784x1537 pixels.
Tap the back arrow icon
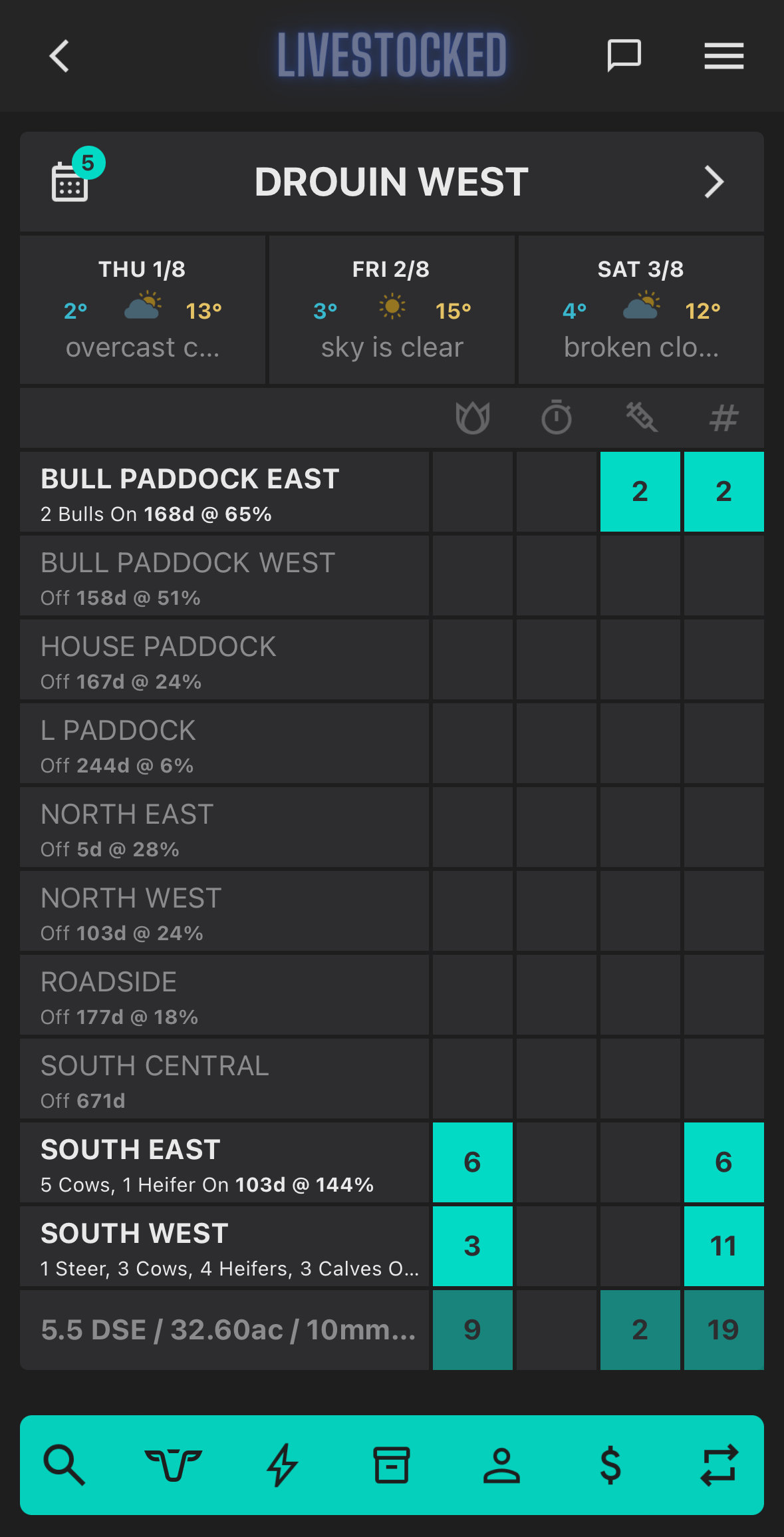point(59,56)
